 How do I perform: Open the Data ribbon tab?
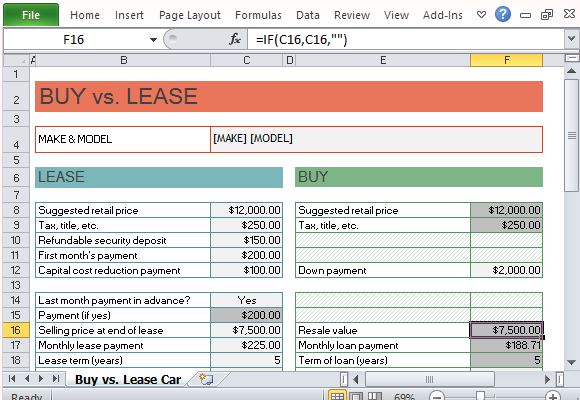[x=308, y=15]
